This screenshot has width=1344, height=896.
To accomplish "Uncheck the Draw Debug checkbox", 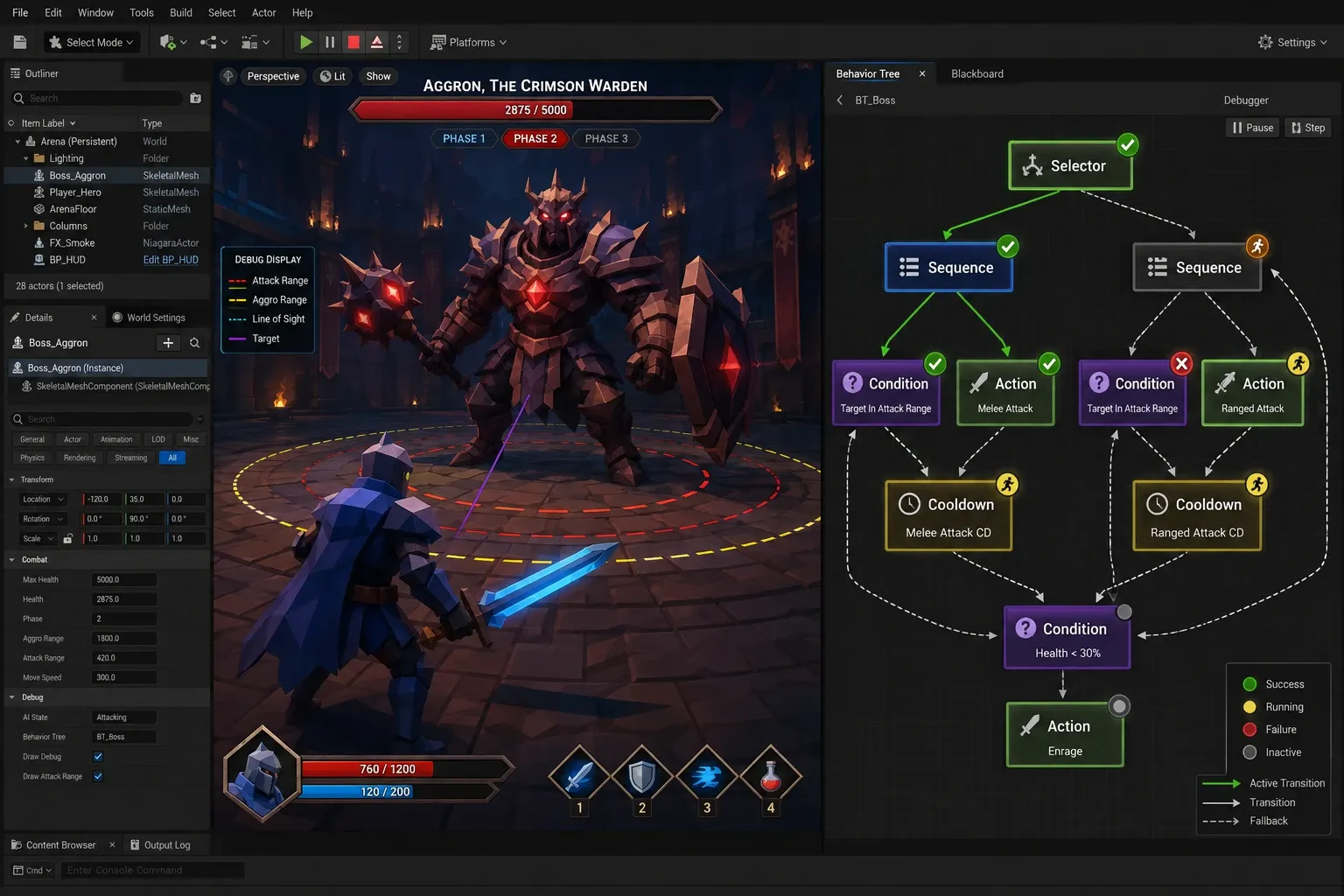I will [98, 757].
